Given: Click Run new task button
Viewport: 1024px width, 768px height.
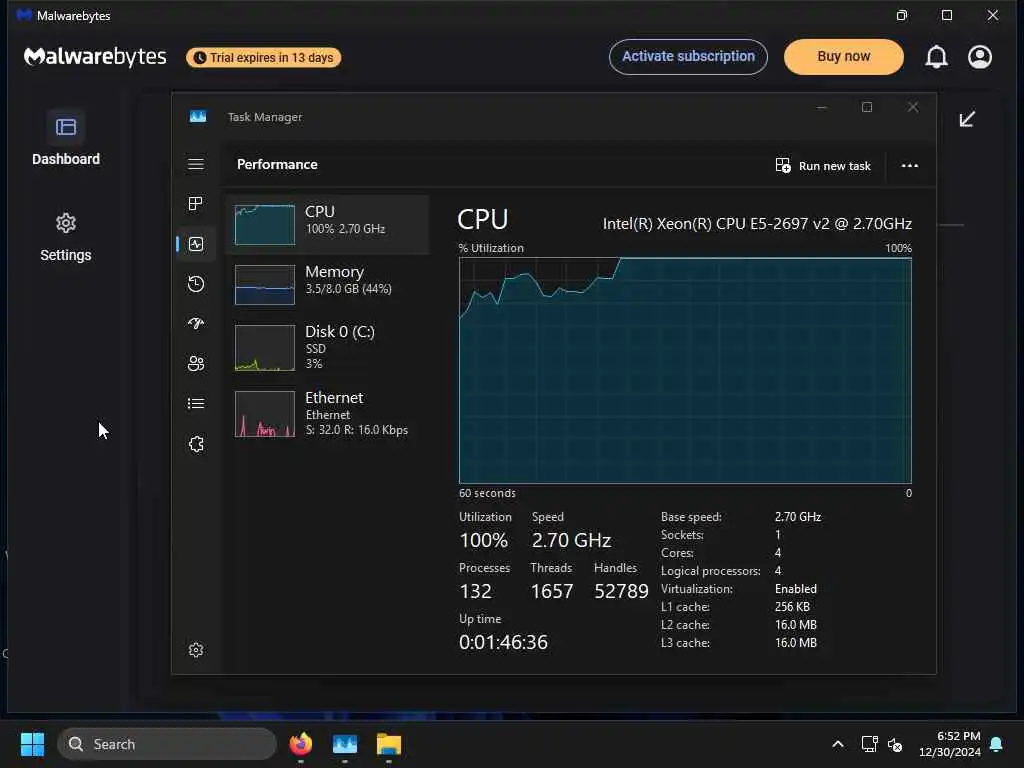Looking at the screenshot, I should (823, 166).
